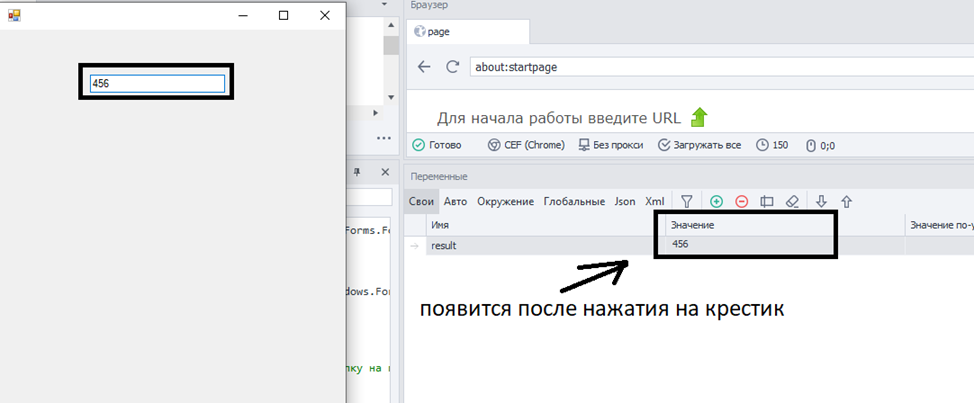Switch to the Json tab
The height and width of the screenshot is (403, 974).
point(625,201)
